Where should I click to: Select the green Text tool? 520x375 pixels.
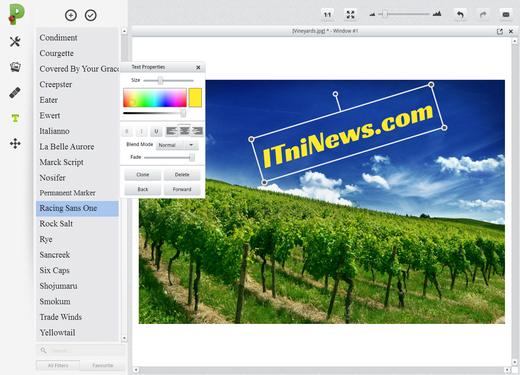point(15,118)
